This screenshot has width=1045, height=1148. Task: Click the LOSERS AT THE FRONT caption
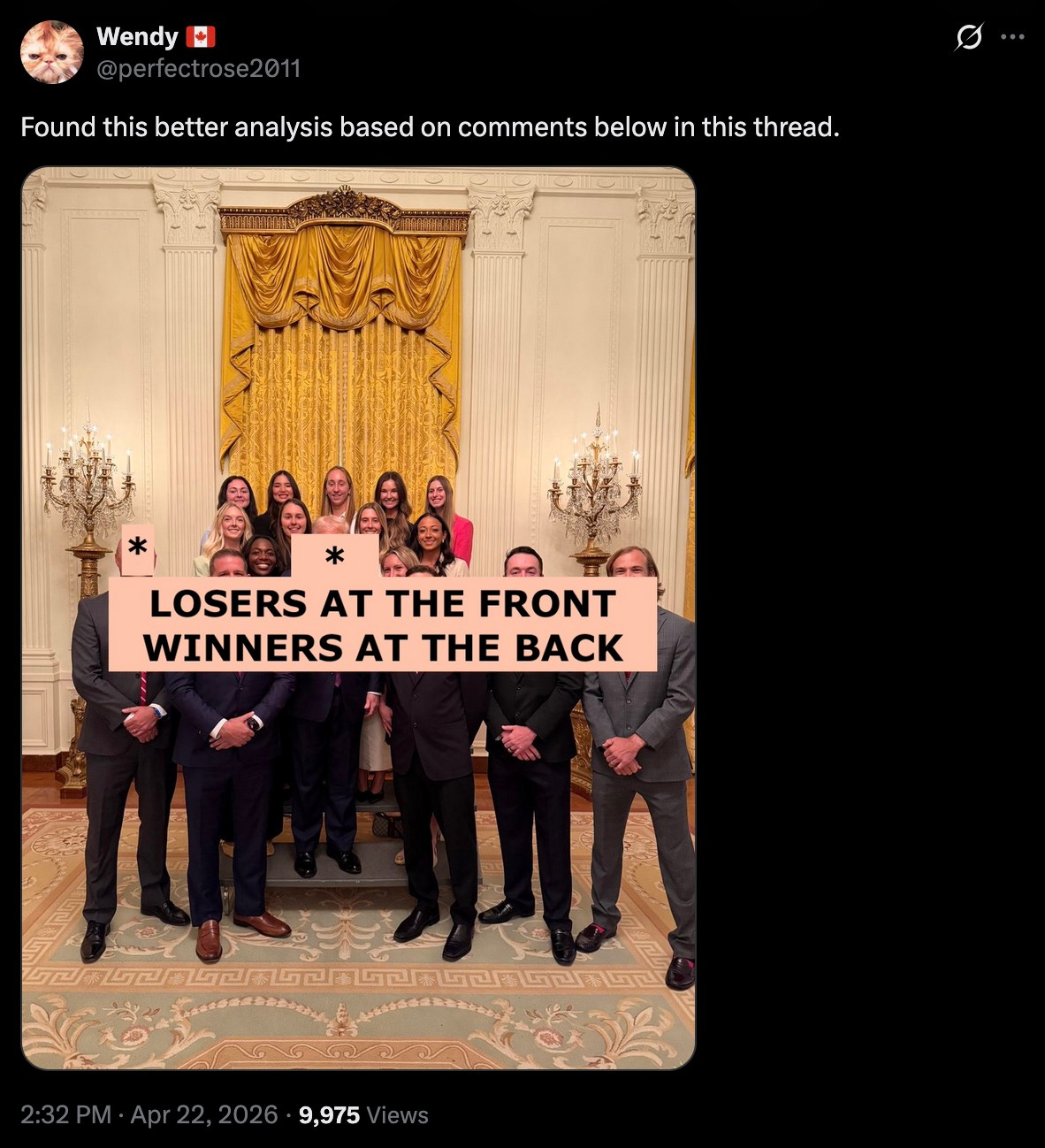point(382,604)
